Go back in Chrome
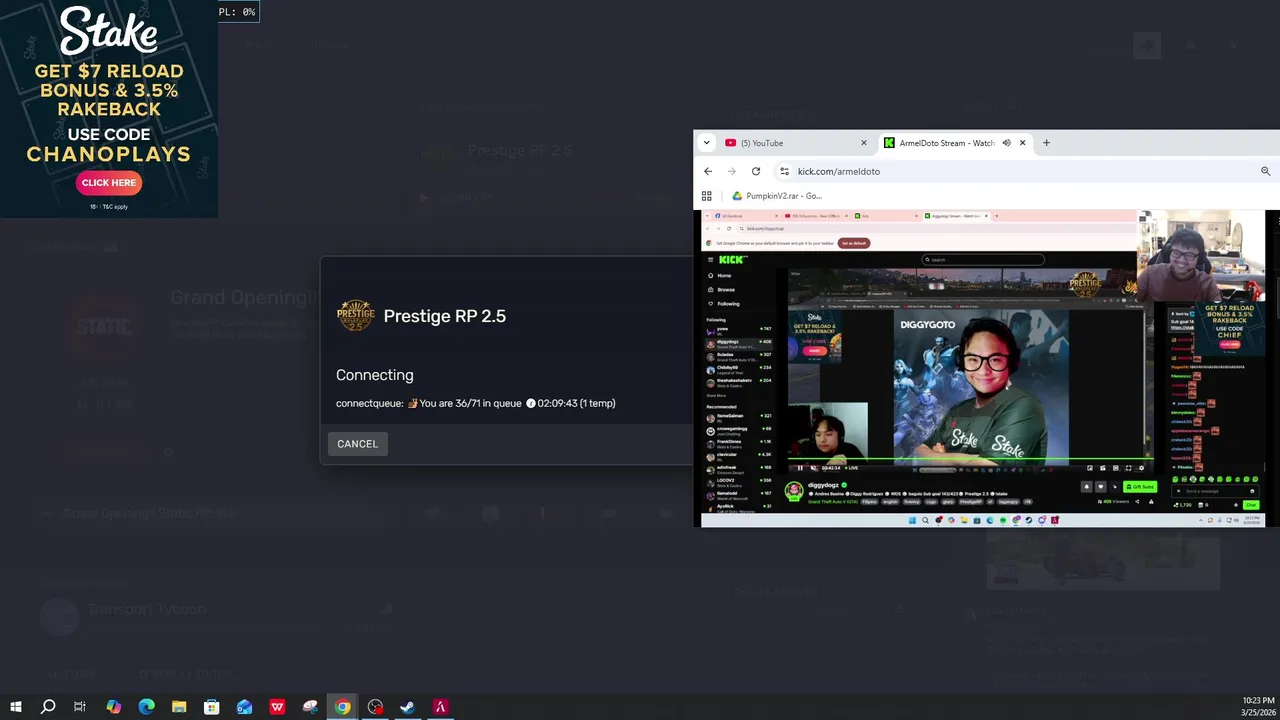 click(x=708, y=171)
